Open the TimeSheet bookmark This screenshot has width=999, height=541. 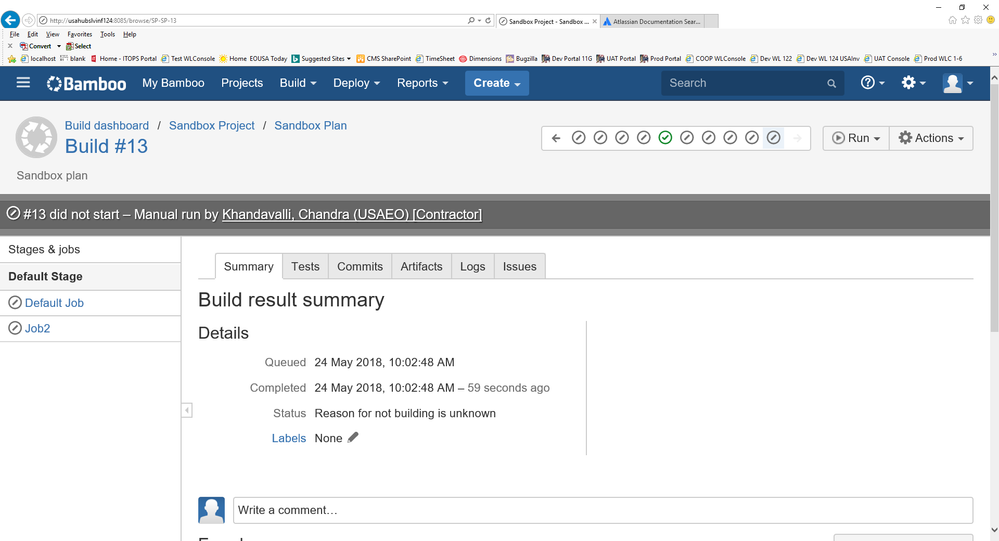tap(435, 59)
